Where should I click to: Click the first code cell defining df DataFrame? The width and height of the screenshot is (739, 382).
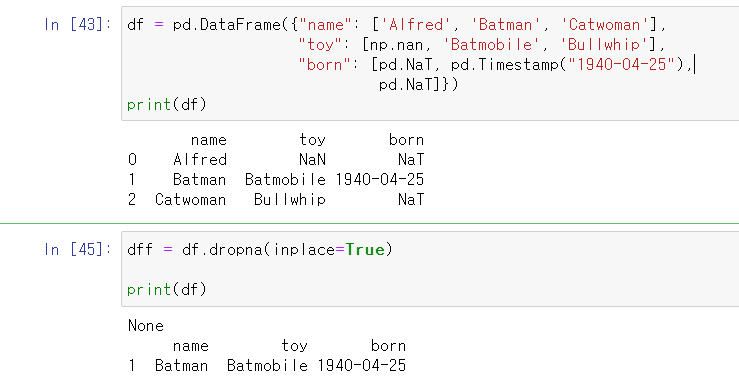(430, 64)
